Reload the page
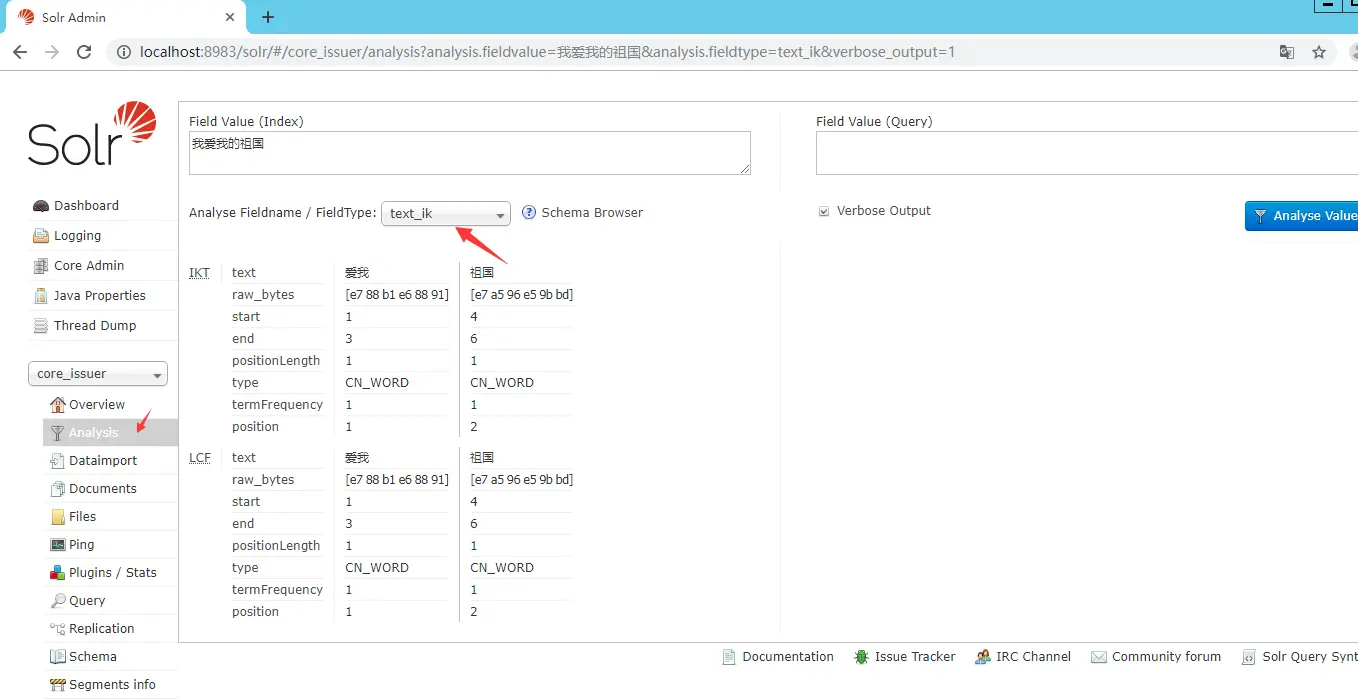Viewport: 1358px width, 699px height. (x=84, y=52)
